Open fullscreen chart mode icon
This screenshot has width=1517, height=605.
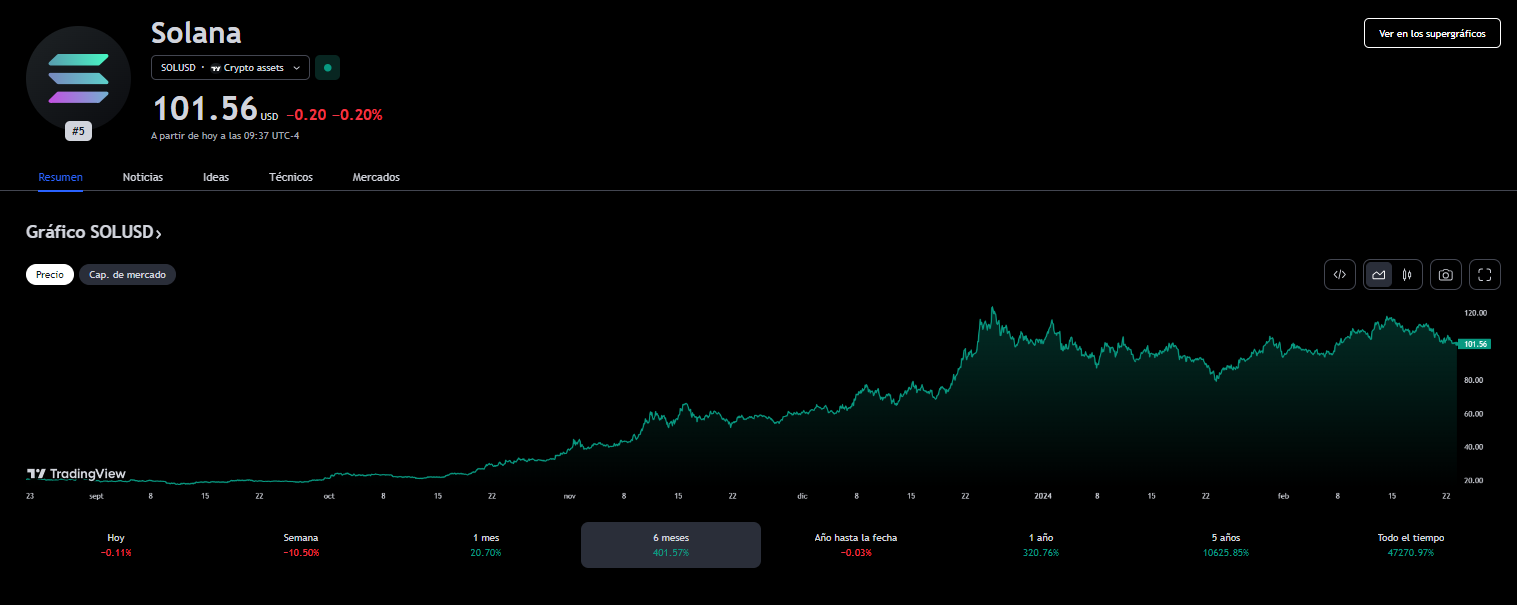pos(1484,274)
